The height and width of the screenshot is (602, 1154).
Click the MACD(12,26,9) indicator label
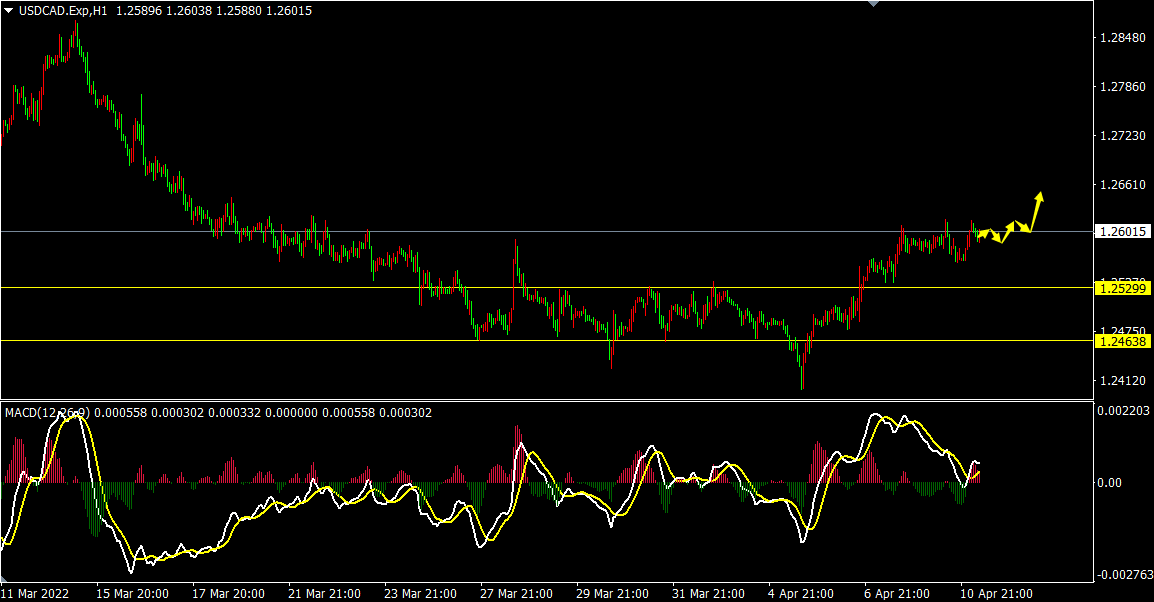pos(47,412)
